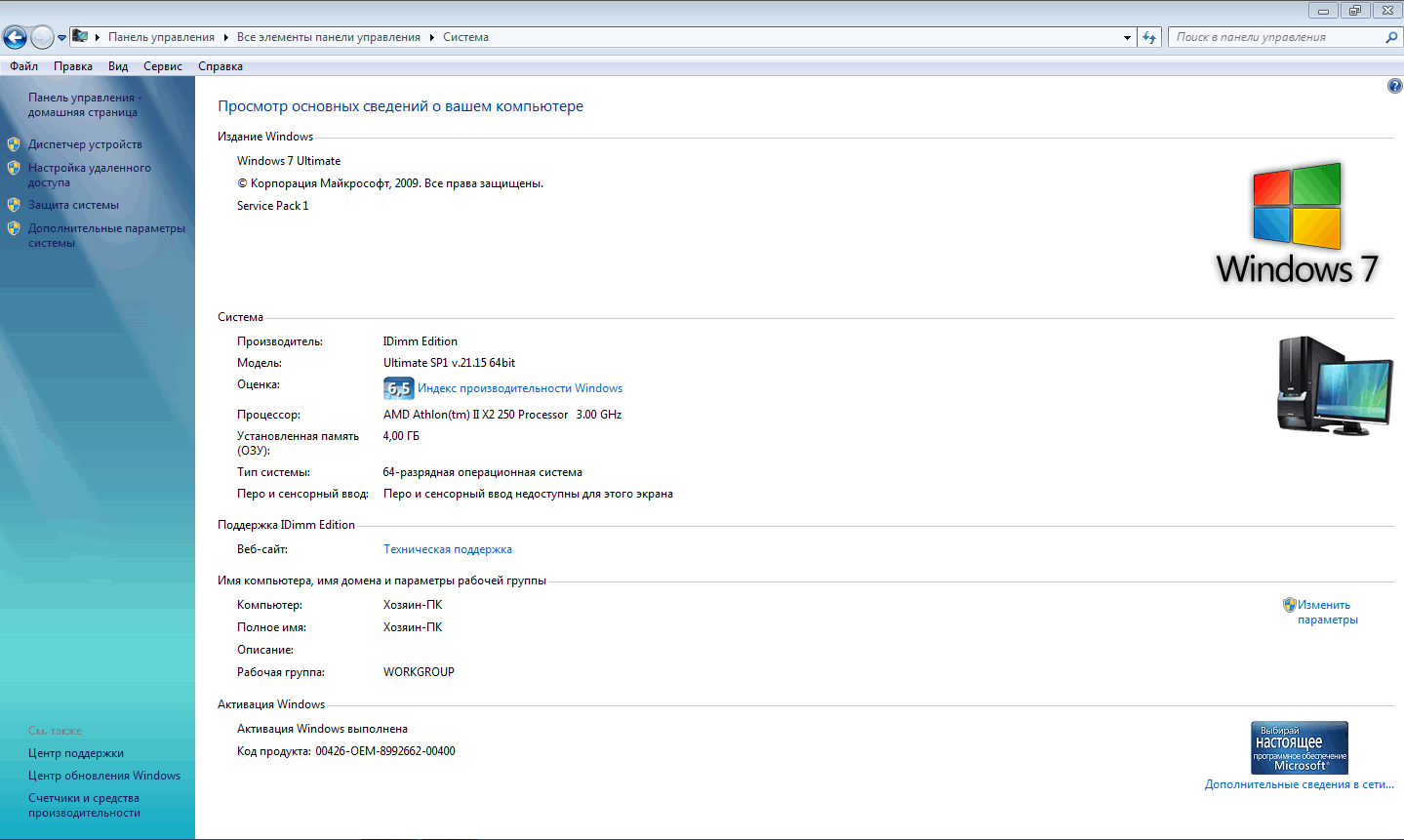Open Дополнительные параметры системы link
Screen dimensions: 1404x840
(x=106, y=235)
